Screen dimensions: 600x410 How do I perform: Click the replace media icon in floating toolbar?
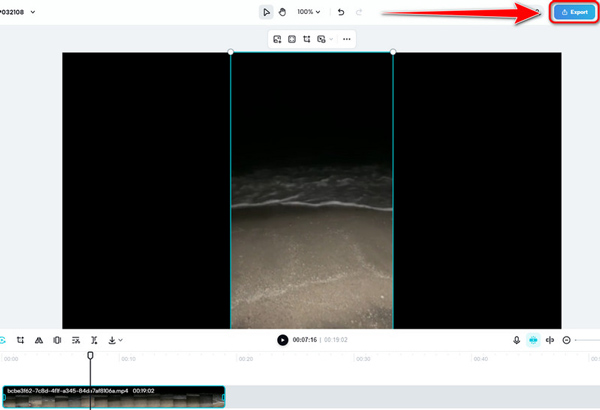pyautogui.click(x=321, y=39)
